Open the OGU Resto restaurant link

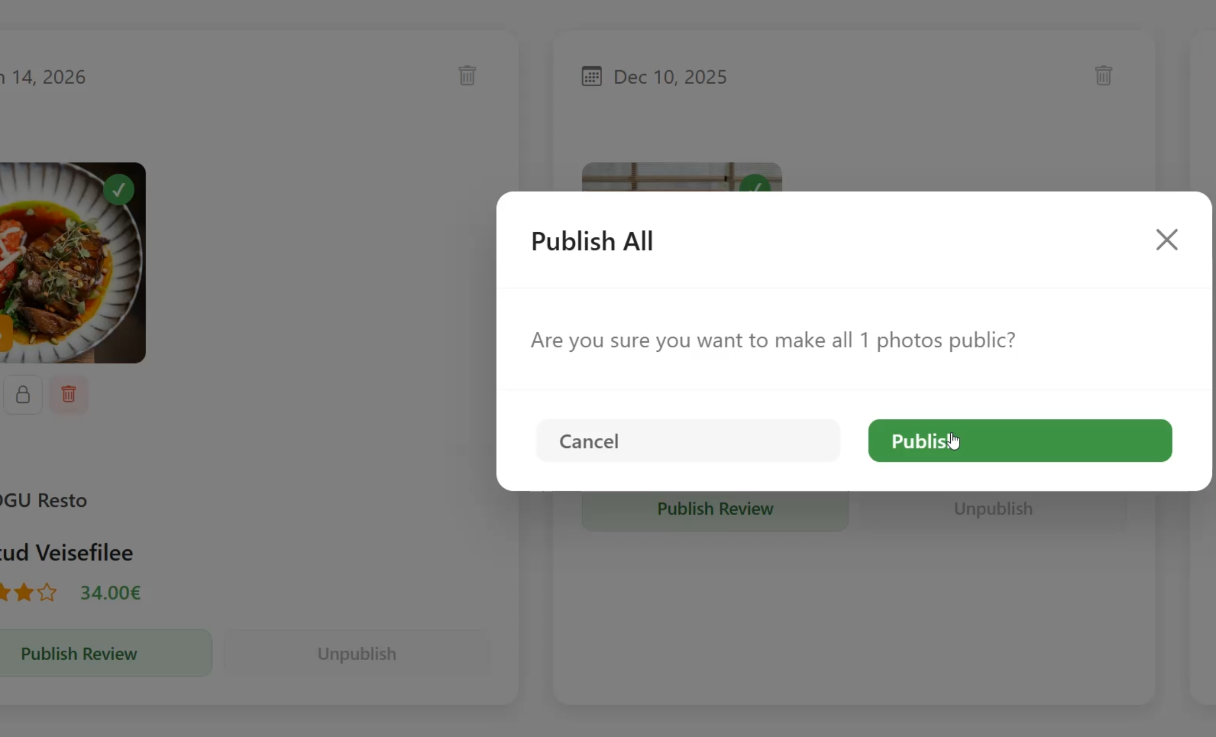tap(44, 500)
